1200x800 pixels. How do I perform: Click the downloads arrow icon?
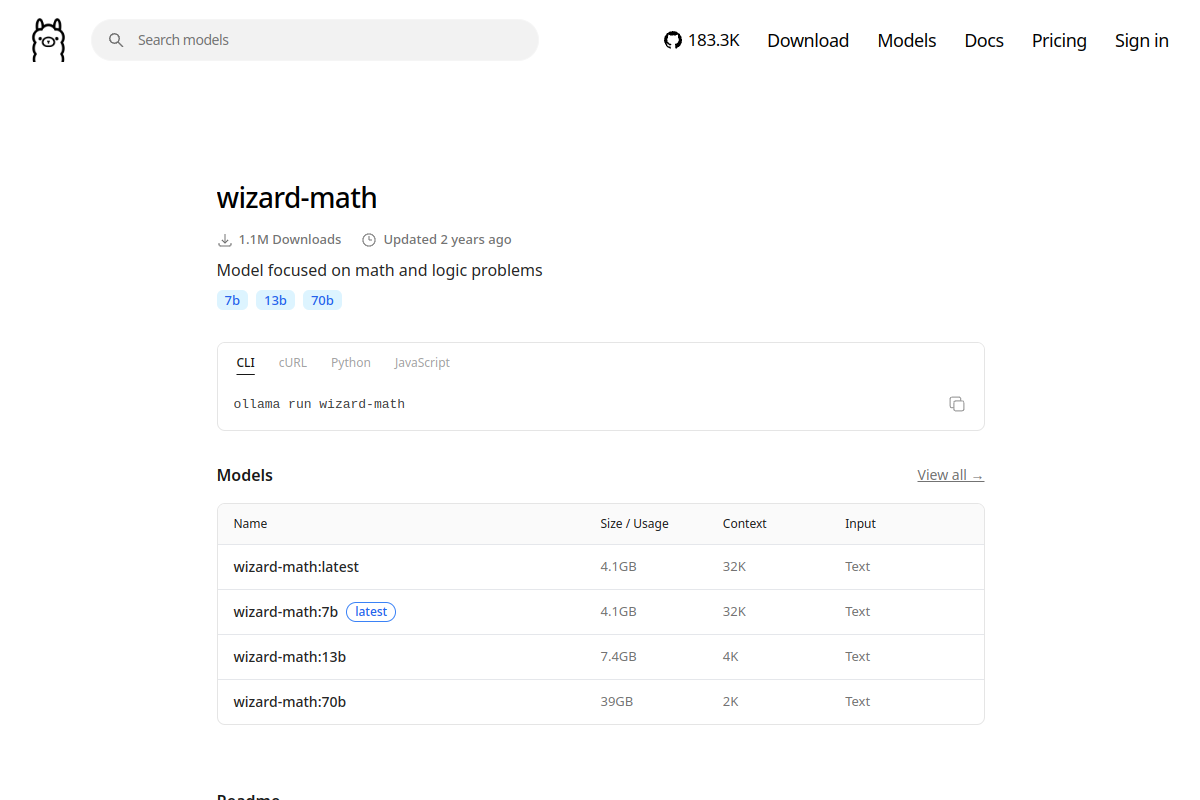click(x=225, y=240)
